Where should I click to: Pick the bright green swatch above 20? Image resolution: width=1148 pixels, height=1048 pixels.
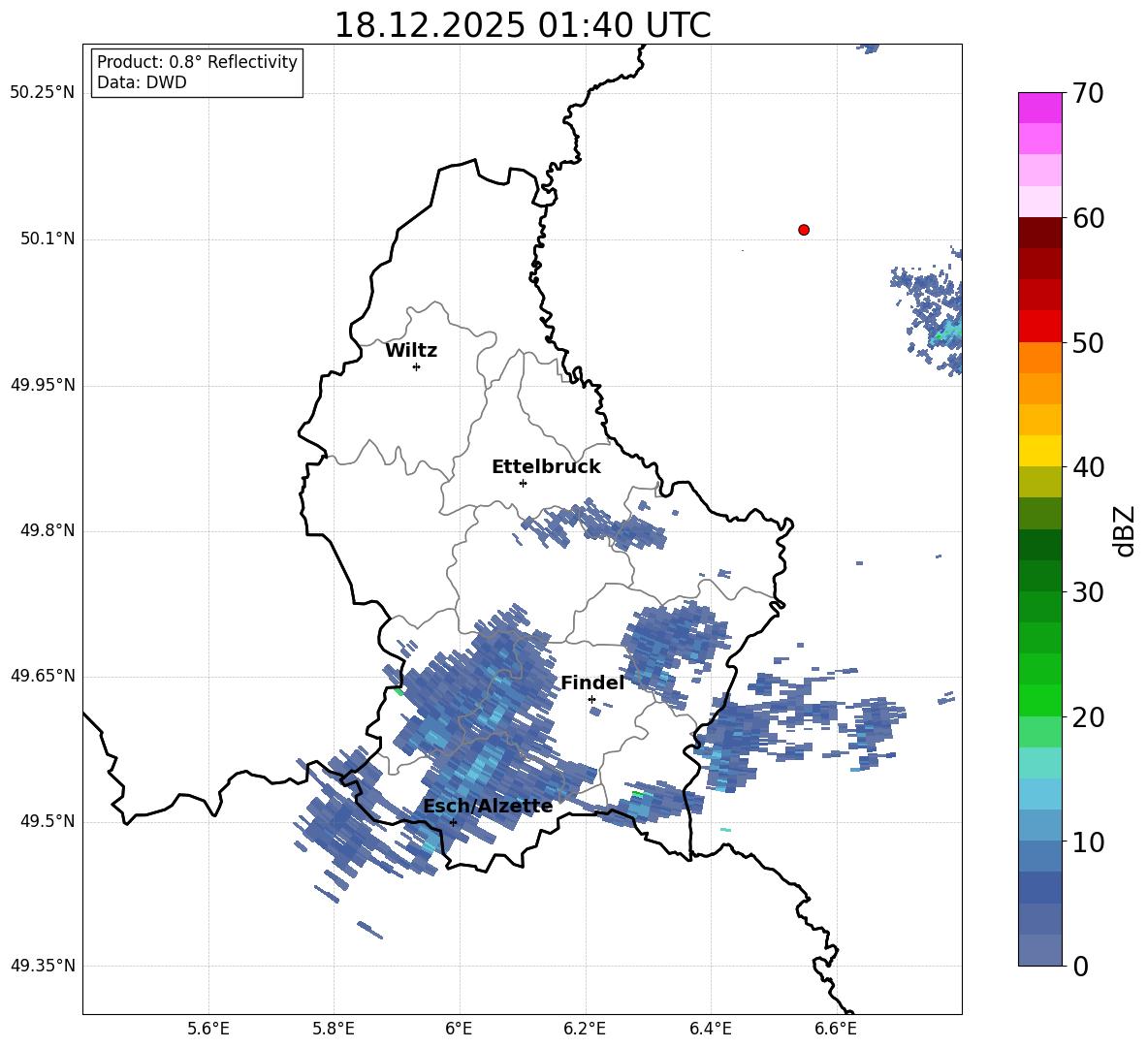(1039, 700)
